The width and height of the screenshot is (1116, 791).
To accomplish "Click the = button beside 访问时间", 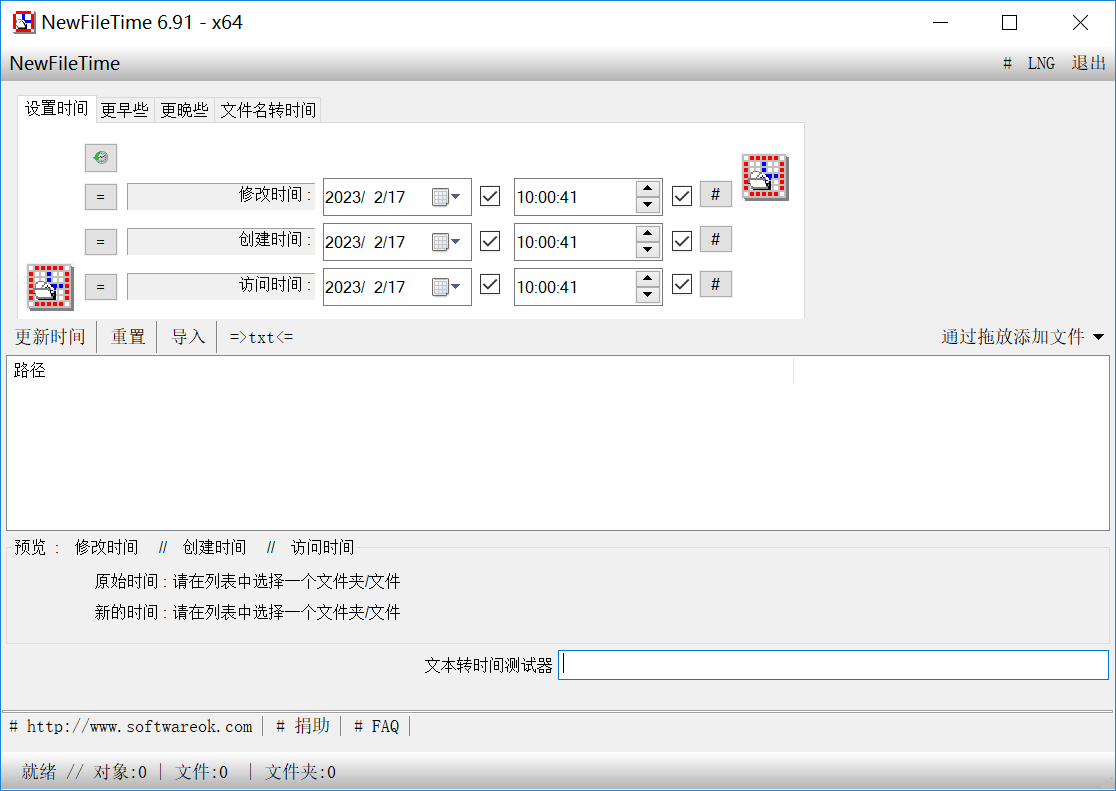I will (100, 286).
